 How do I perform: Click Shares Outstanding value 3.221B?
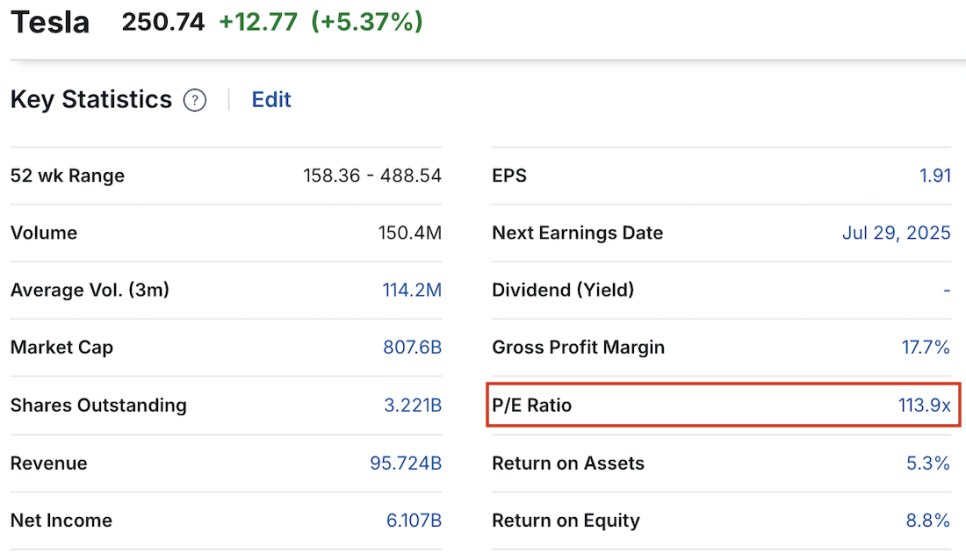point(413,405)
